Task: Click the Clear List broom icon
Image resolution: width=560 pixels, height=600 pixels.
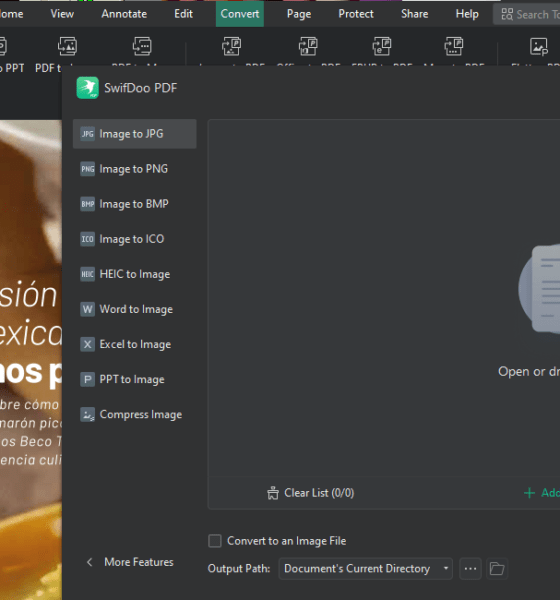Action: pos(273,493)
